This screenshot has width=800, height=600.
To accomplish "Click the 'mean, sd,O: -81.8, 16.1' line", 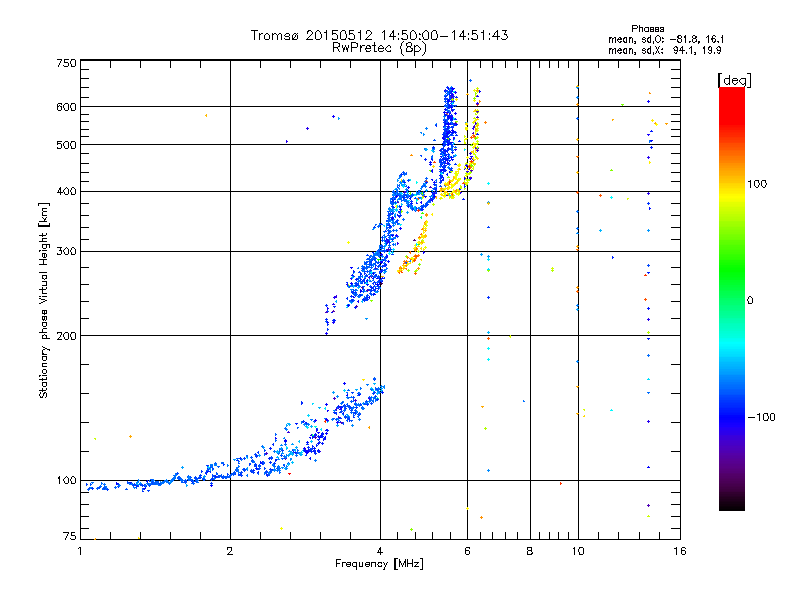I will [x=666, y=39].
